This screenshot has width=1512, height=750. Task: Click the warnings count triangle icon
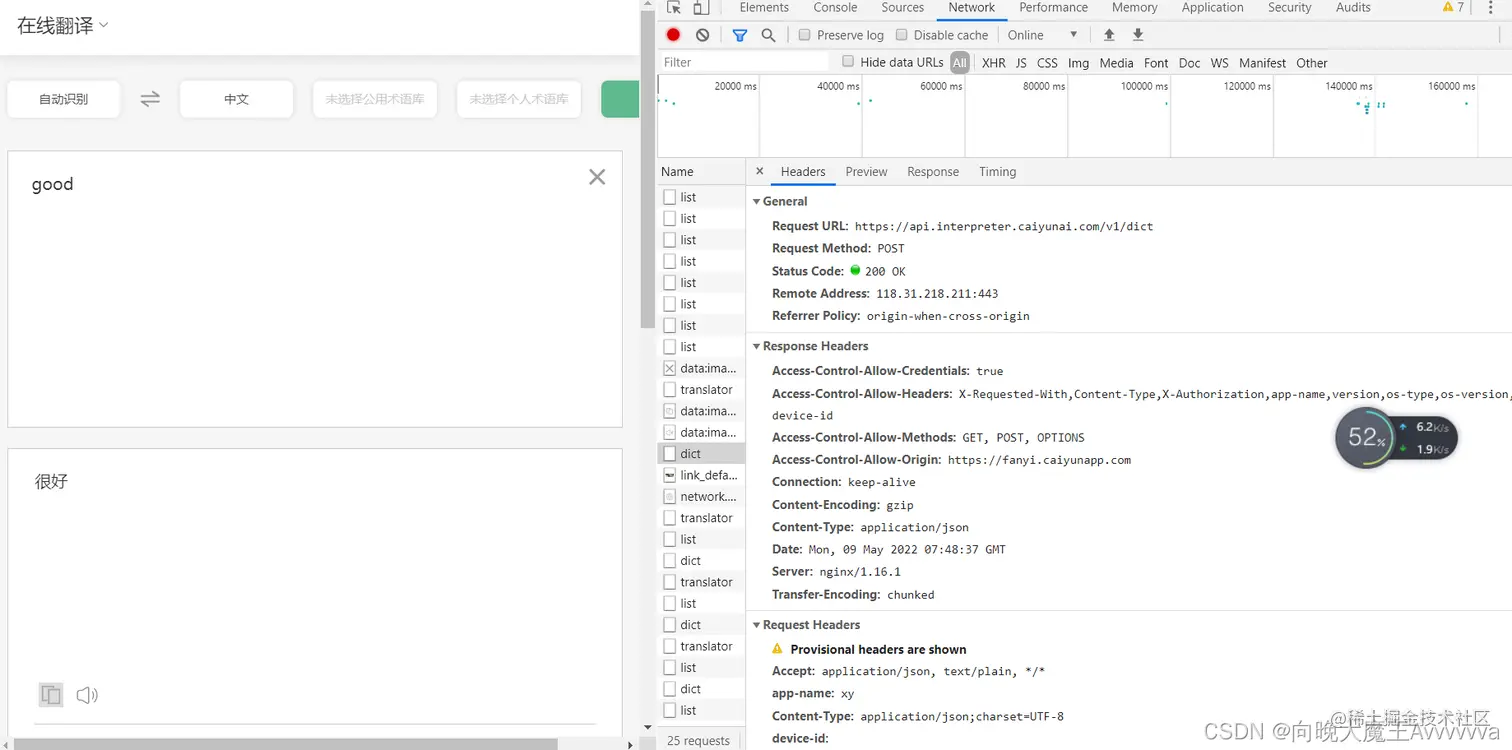1448,7
